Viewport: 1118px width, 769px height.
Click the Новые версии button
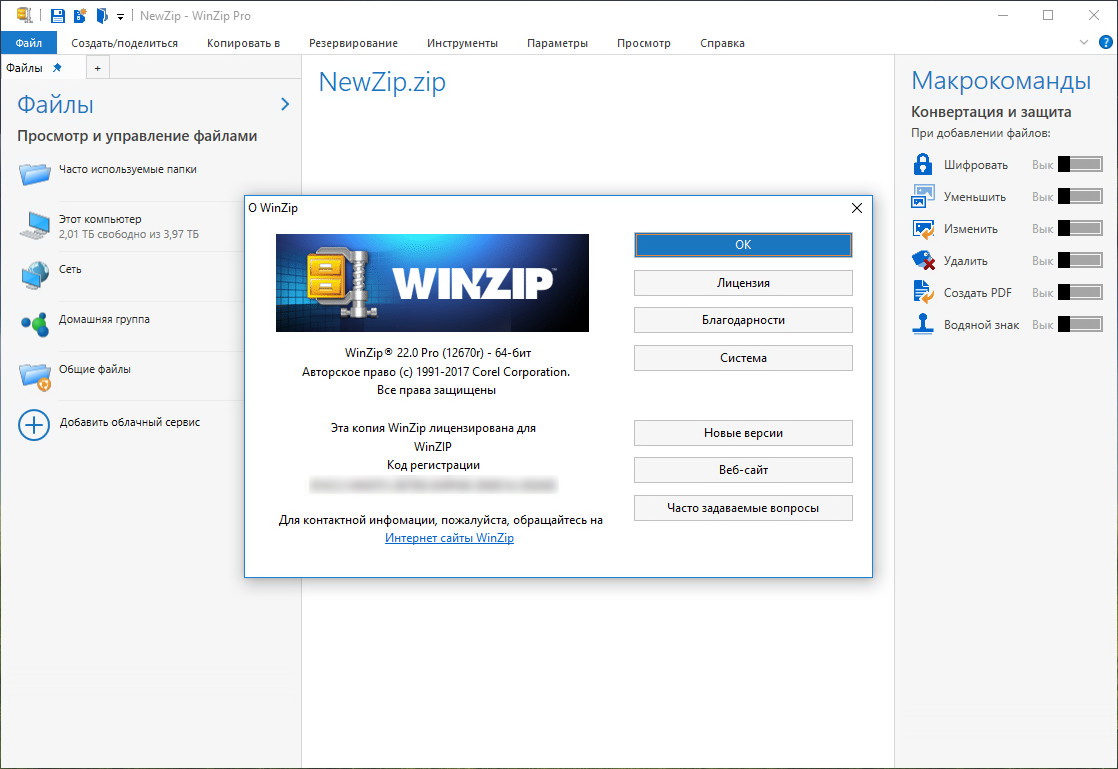(x=743, y=433)
